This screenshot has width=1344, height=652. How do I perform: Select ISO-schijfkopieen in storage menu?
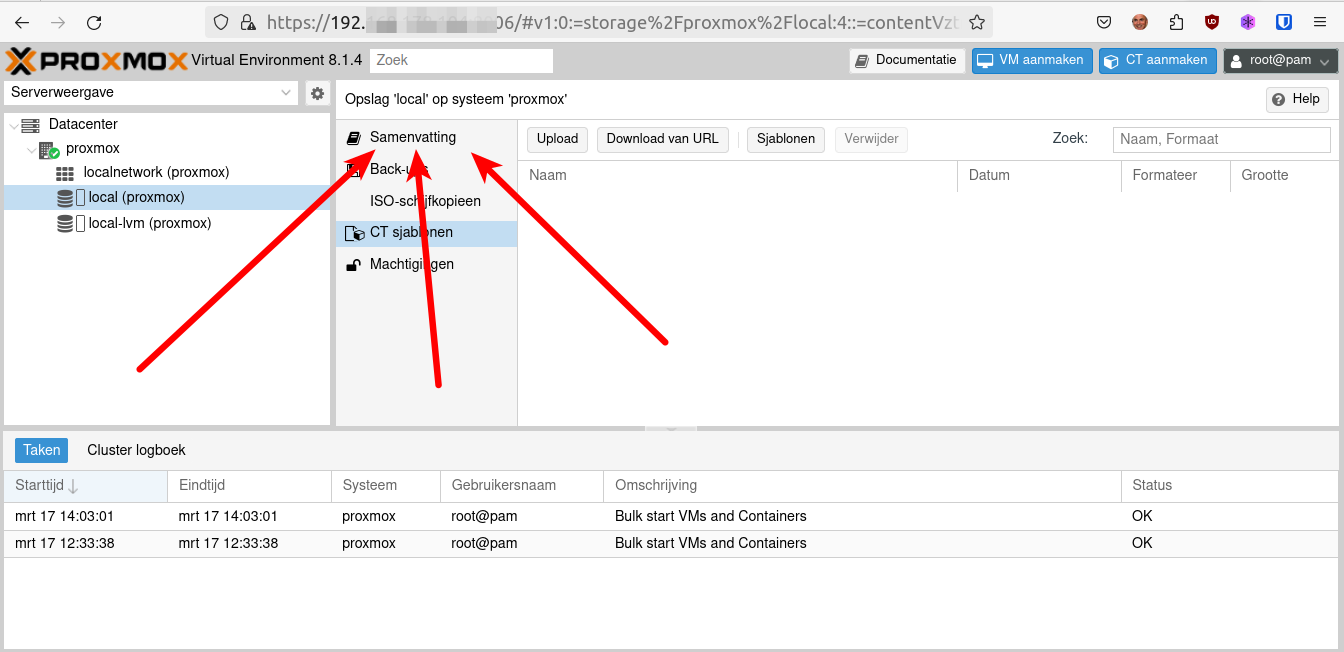(425, 201)
